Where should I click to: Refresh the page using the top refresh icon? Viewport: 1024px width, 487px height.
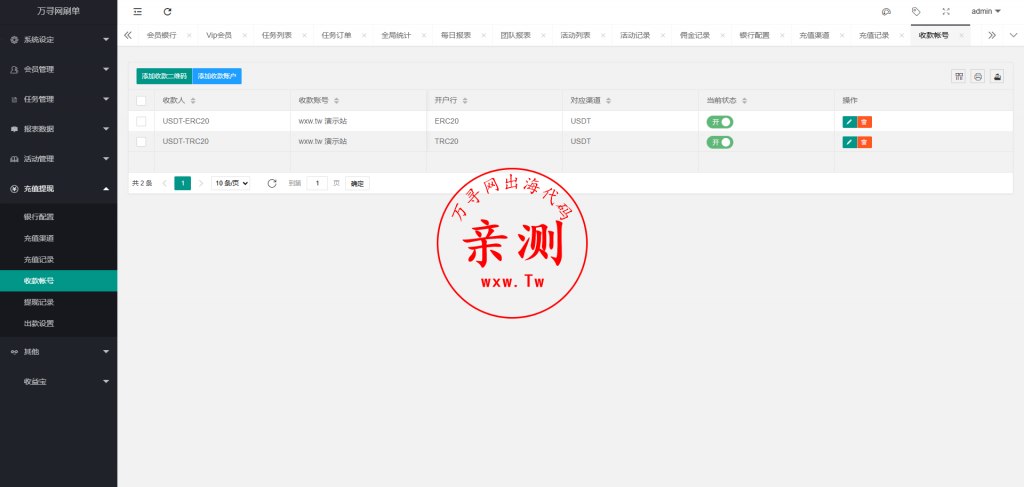point(168,11)
